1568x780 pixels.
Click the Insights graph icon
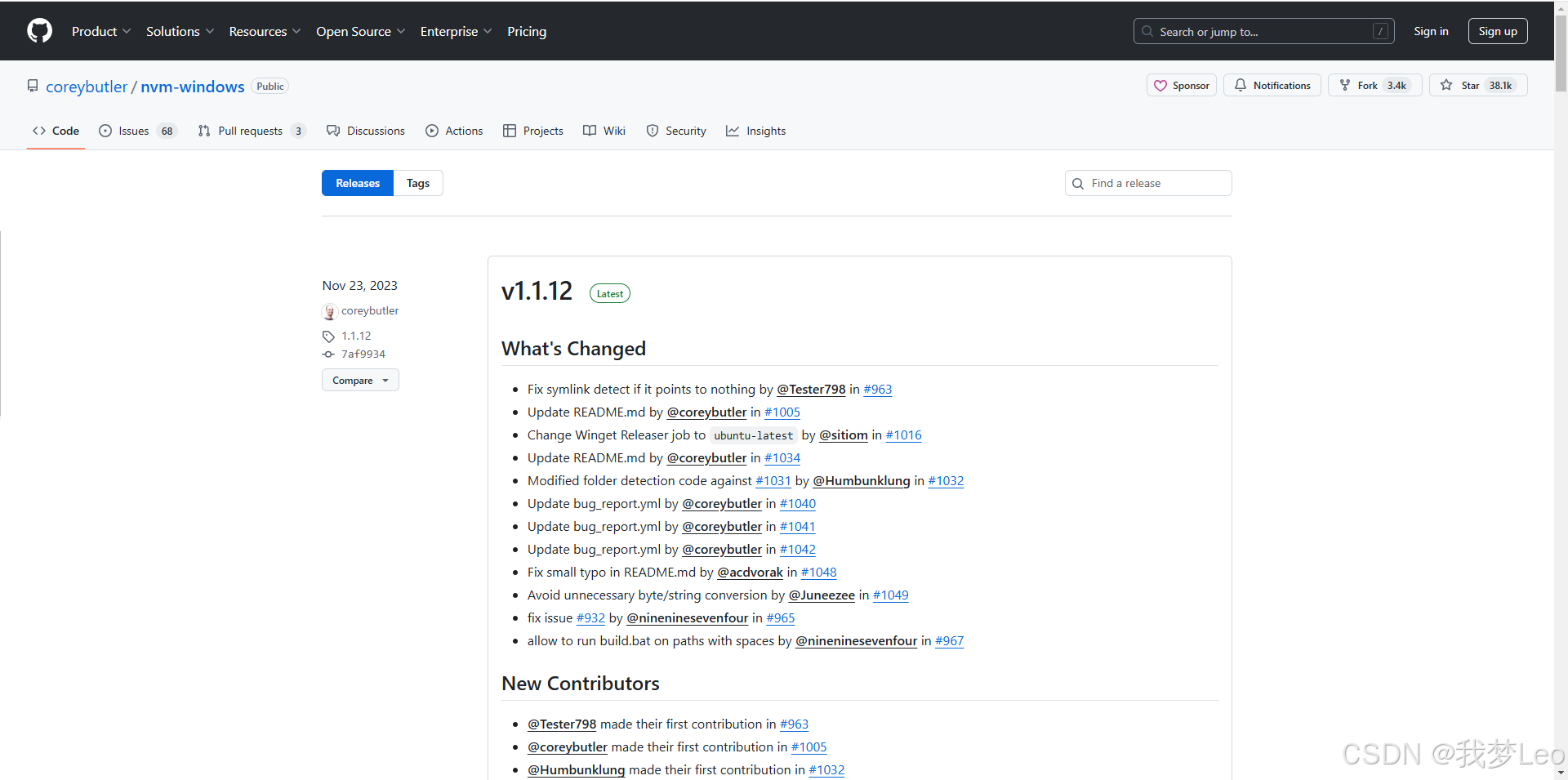coord(733,131)
